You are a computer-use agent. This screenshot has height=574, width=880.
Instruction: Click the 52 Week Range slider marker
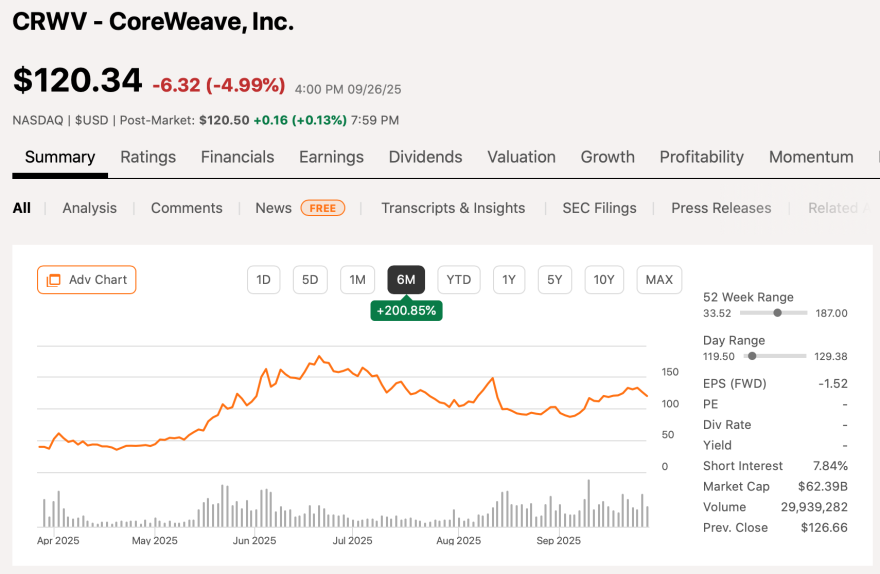click(x=778, y=313)
